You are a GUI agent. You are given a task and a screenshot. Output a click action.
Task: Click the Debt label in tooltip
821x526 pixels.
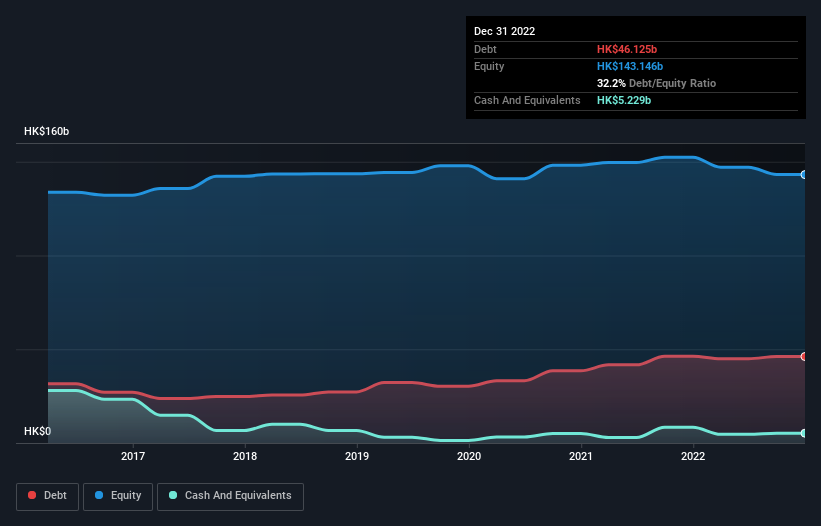click(485, 49)
